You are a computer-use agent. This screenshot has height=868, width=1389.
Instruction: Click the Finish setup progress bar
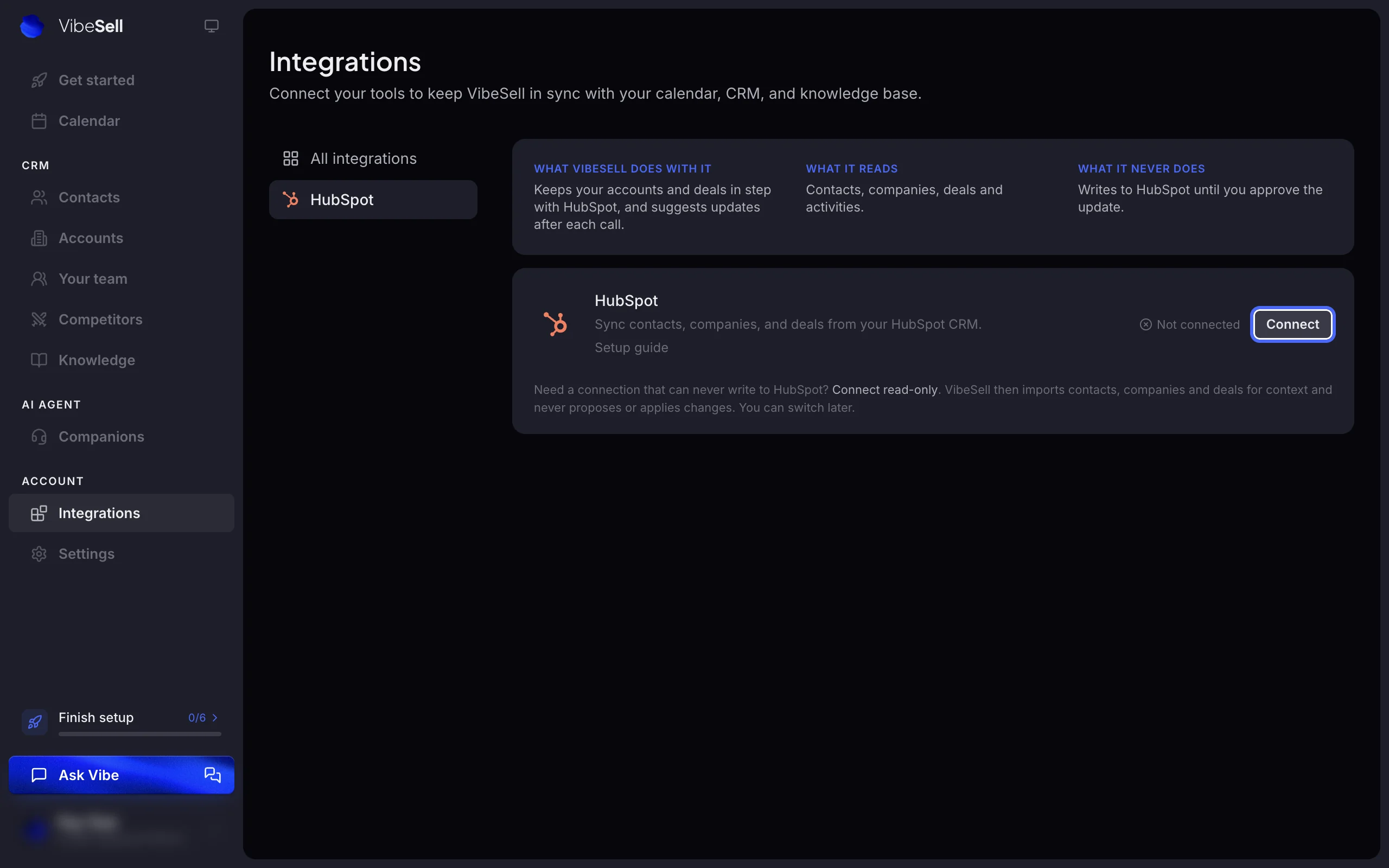(139, 733)
